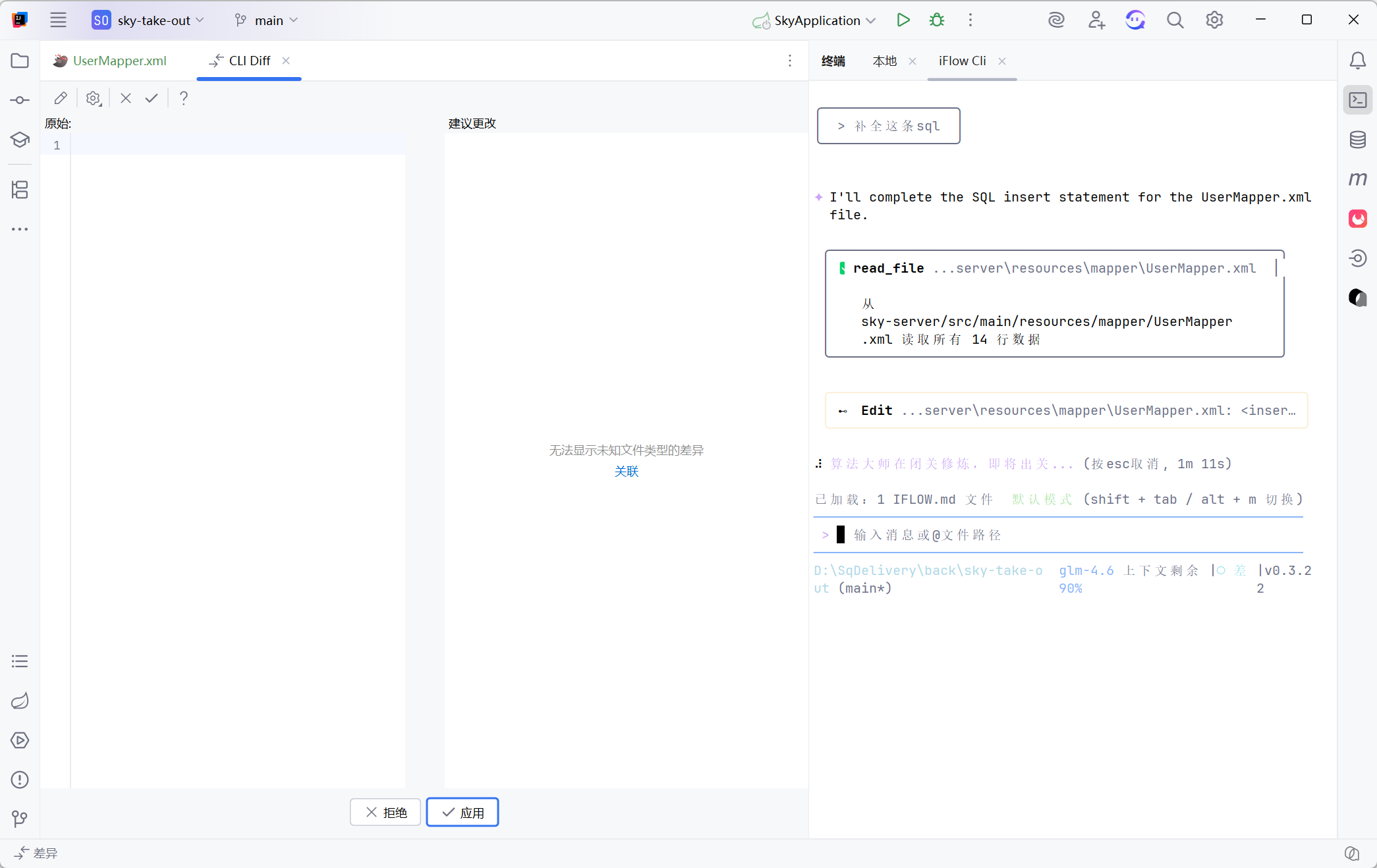Open Search Everywhere magnifier icon
1377x868 pixels.
1175,20
